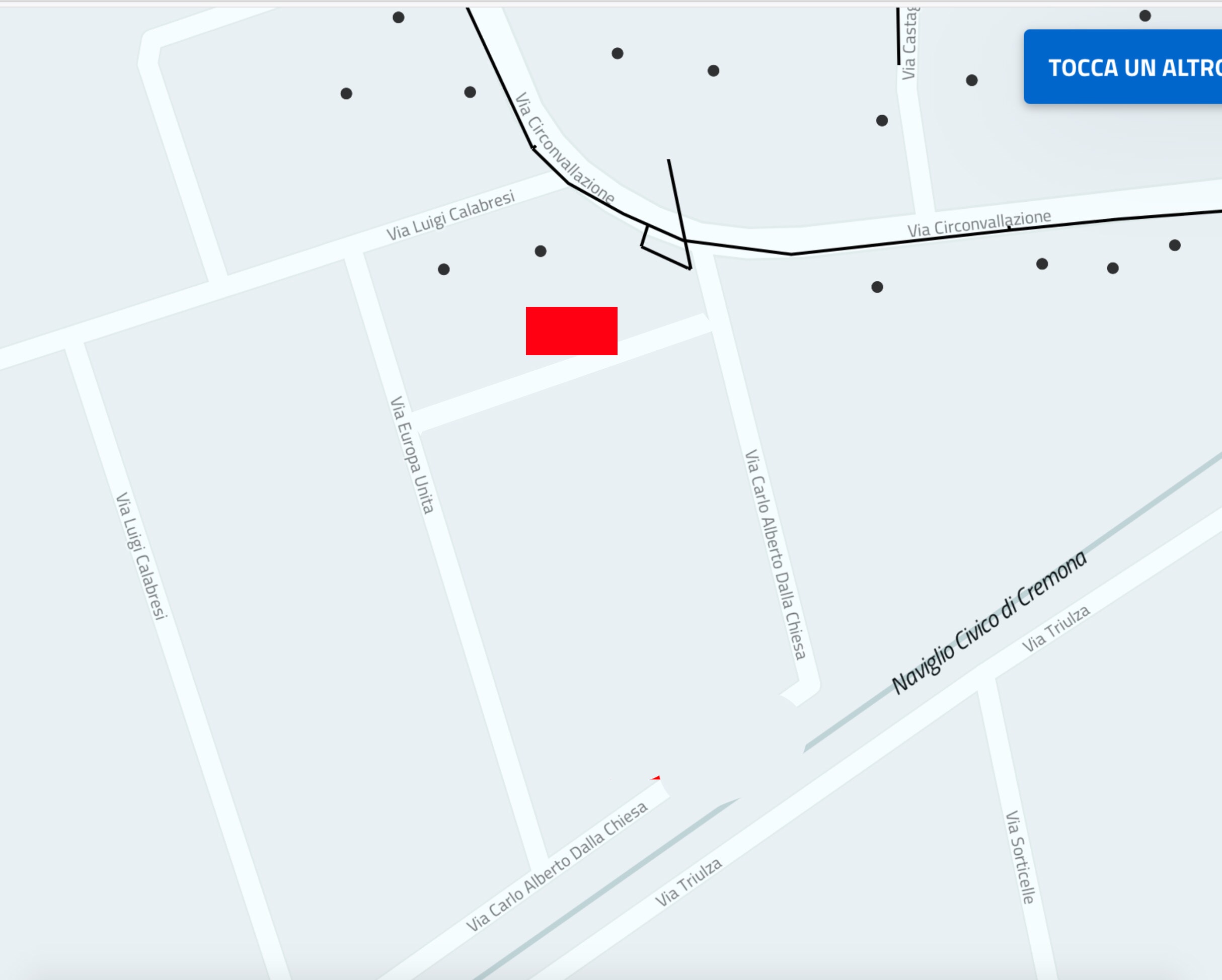
Task: Select the large red rectangle on the map
Action: [571, 331]
